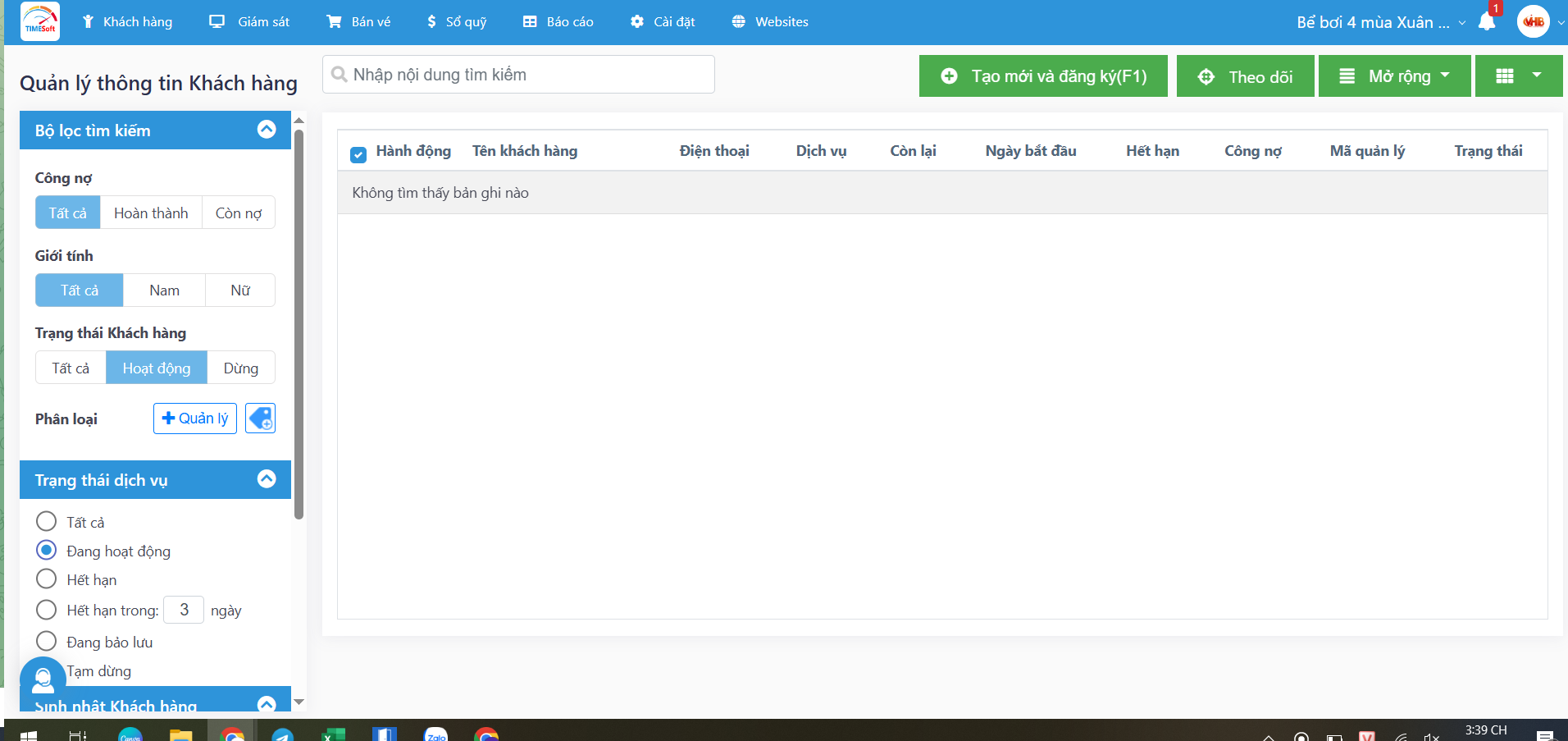Collapse the Bộ lọc tìm kiếm panel

(267, 130)
